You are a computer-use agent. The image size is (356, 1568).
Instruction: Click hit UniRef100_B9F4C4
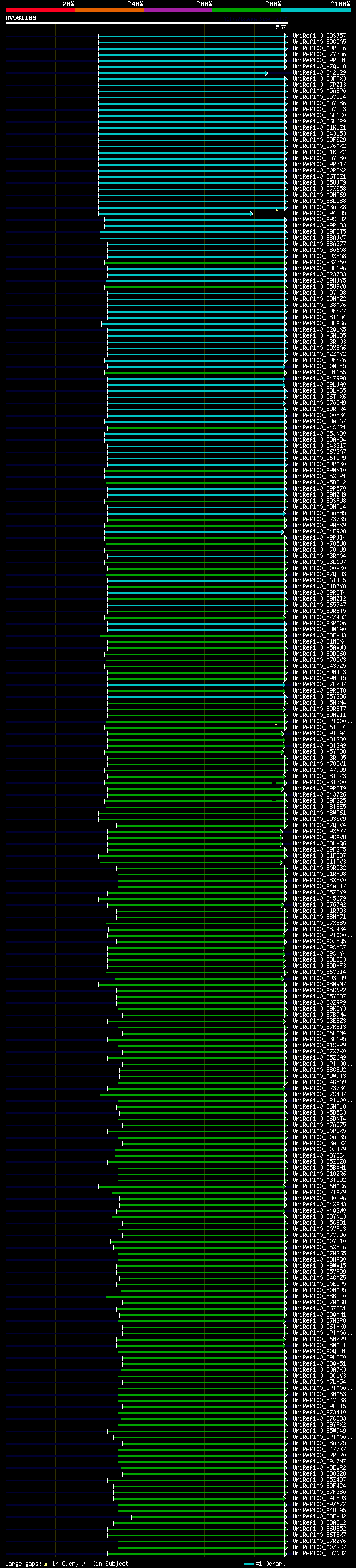point(319,1486)
